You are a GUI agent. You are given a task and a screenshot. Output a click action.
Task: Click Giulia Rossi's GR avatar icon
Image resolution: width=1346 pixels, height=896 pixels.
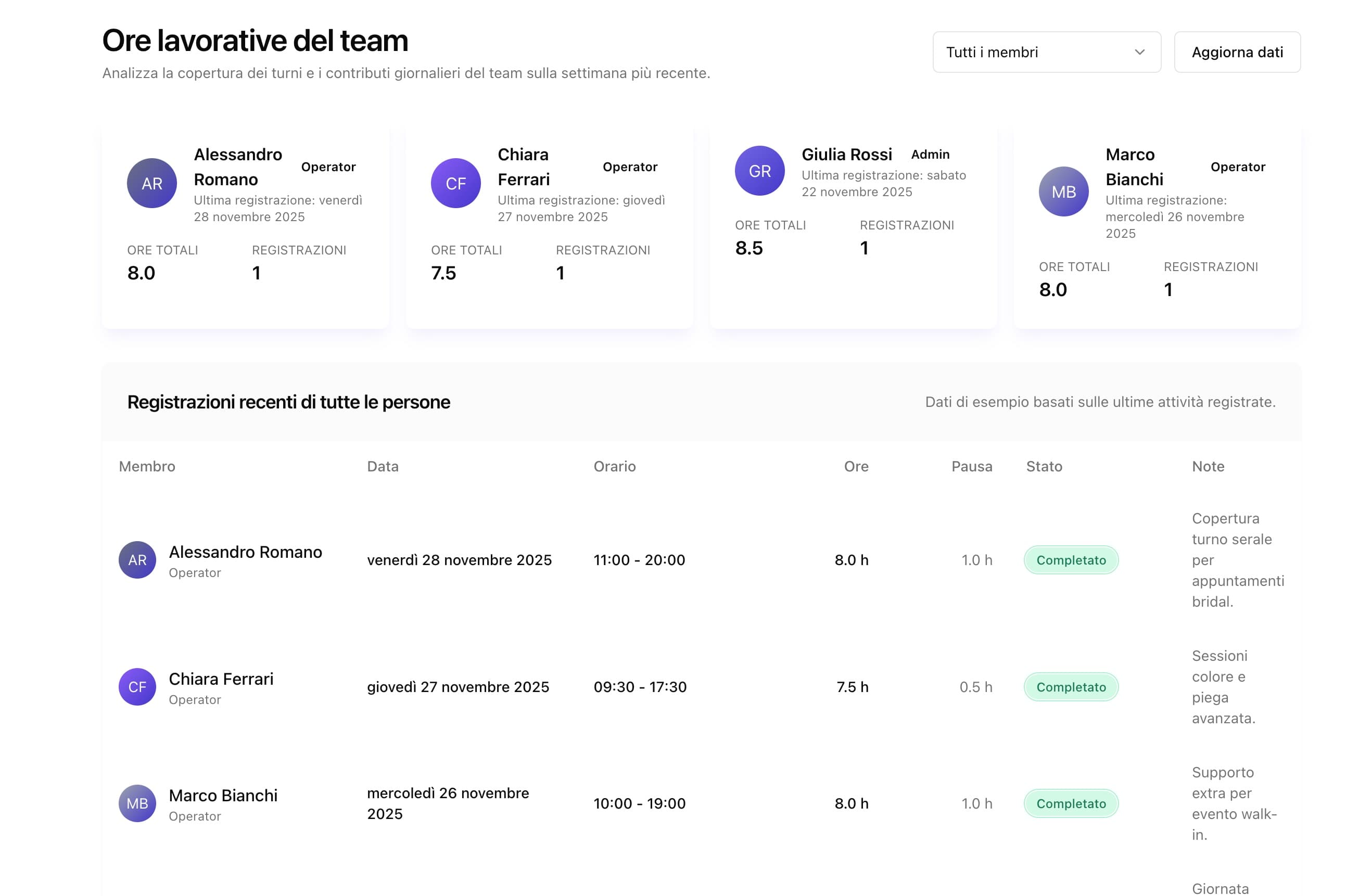point(759,171)
